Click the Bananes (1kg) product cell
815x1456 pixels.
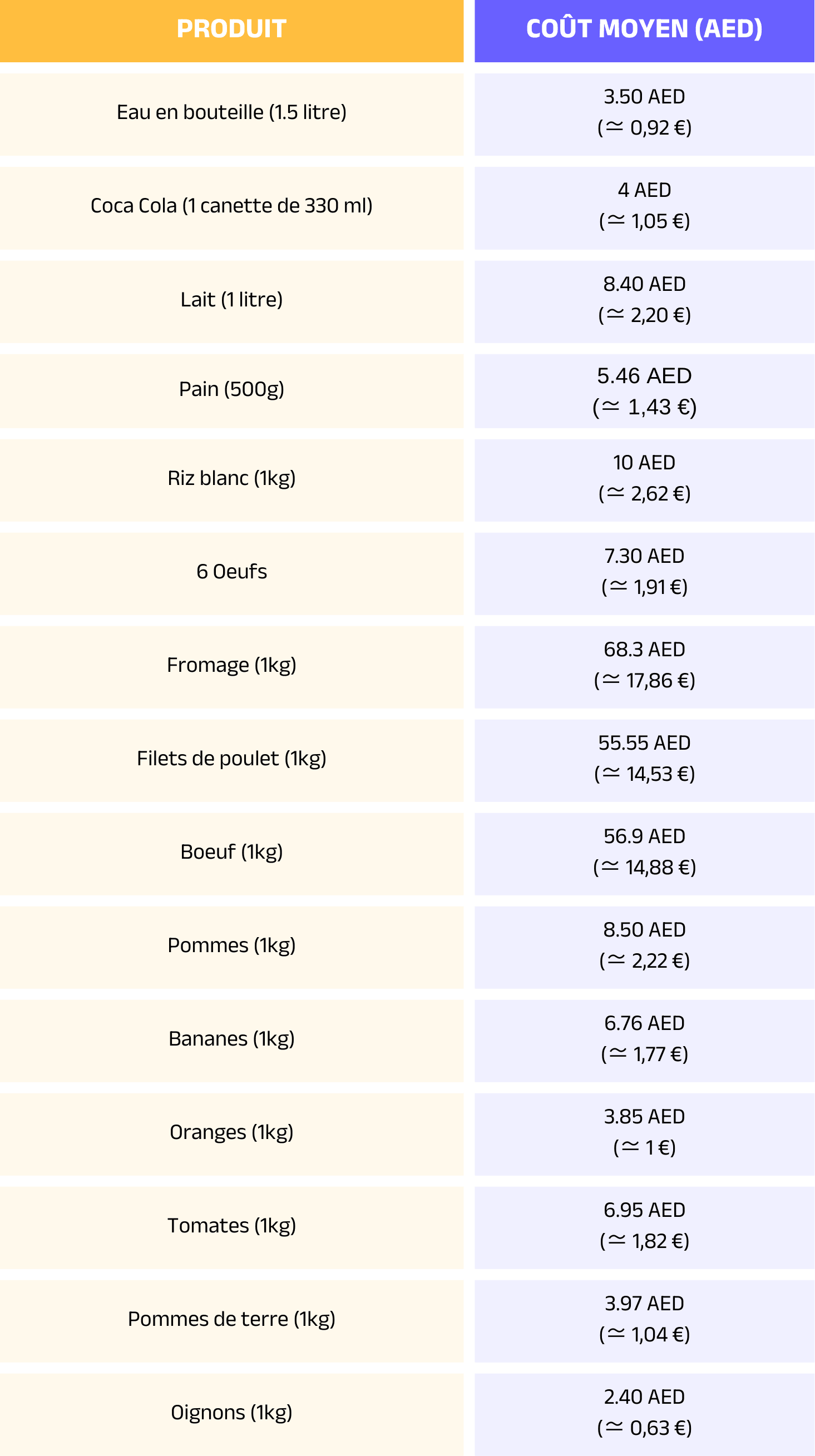coord(231,1039)
